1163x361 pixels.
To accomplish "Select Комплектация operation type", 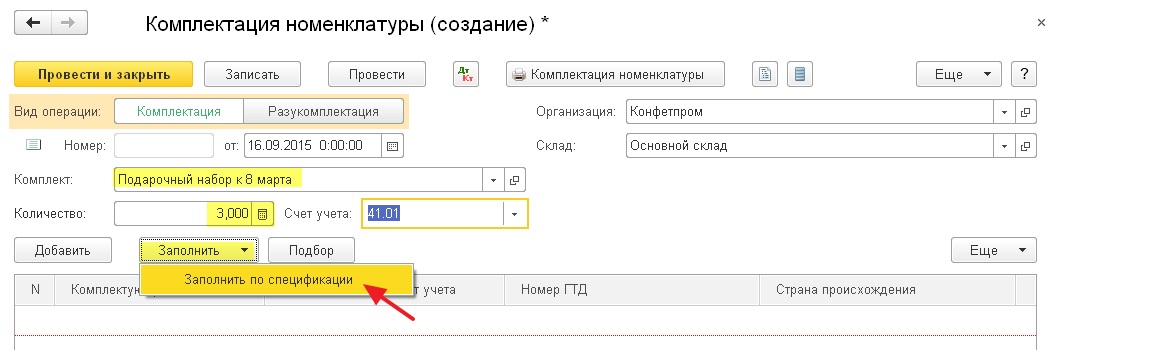I will (179, 112).
